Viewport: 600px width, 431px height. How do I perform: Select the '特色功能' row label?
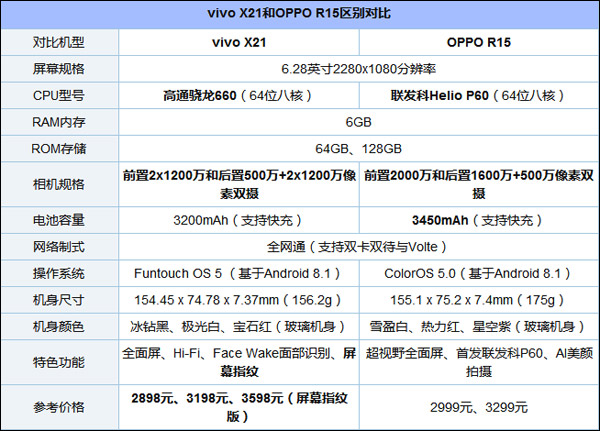point(59,362)
